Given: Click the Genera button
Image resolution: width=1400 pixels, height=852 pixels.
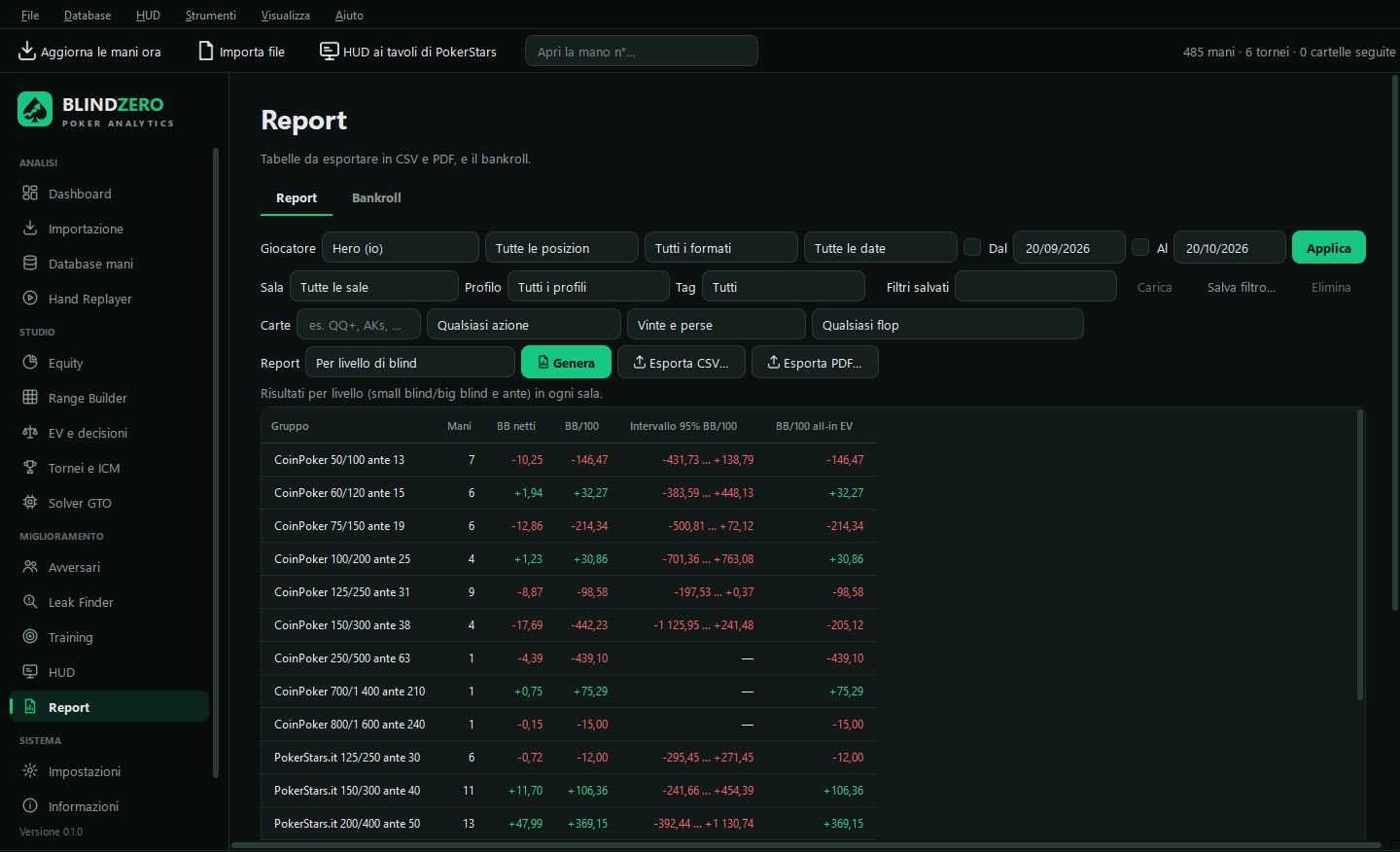Looking at the screenshot, I should [x=566, y=363].
